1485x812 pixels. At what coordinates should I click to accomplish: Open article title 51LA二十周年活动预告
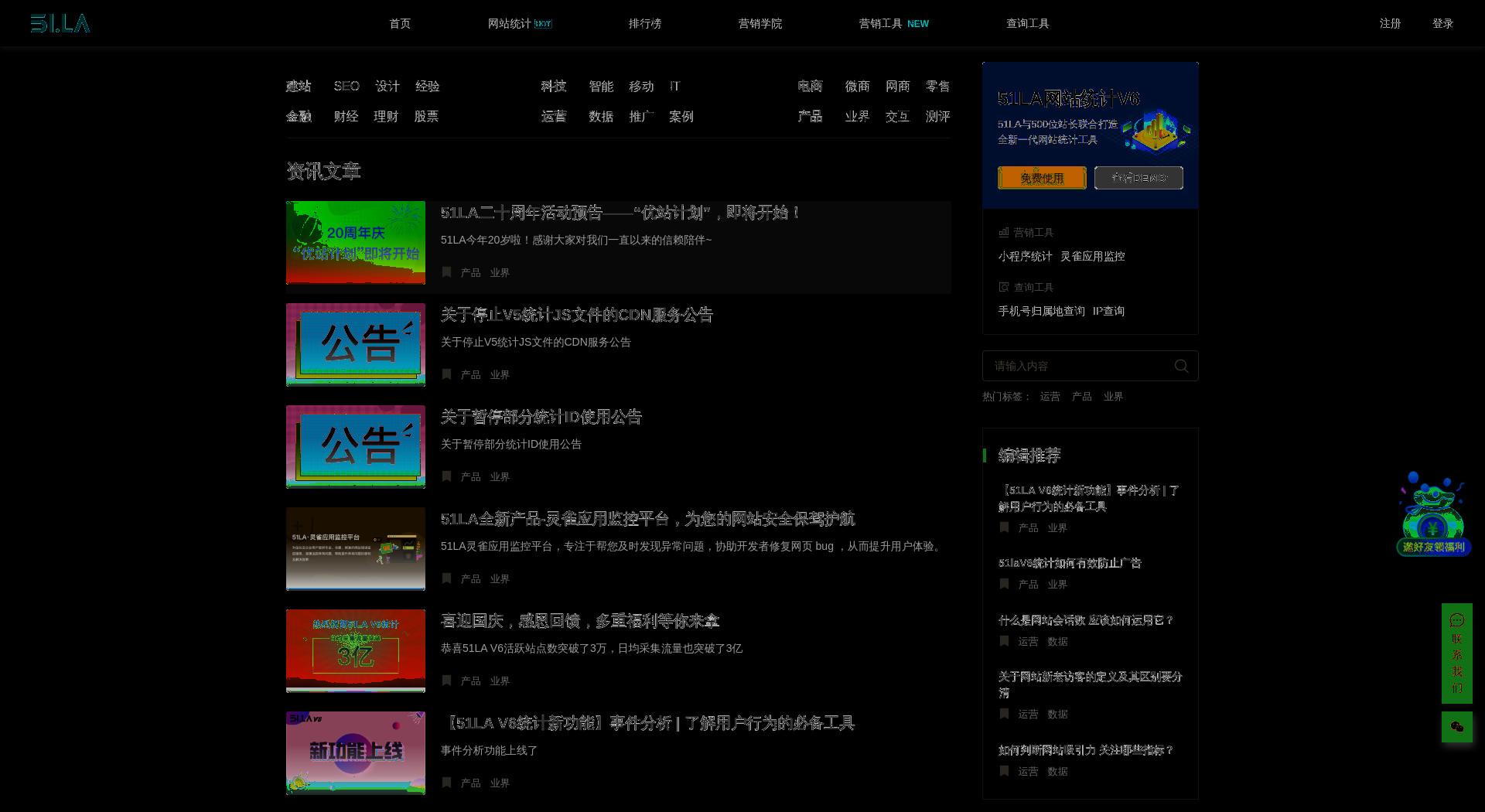point(620,213)
